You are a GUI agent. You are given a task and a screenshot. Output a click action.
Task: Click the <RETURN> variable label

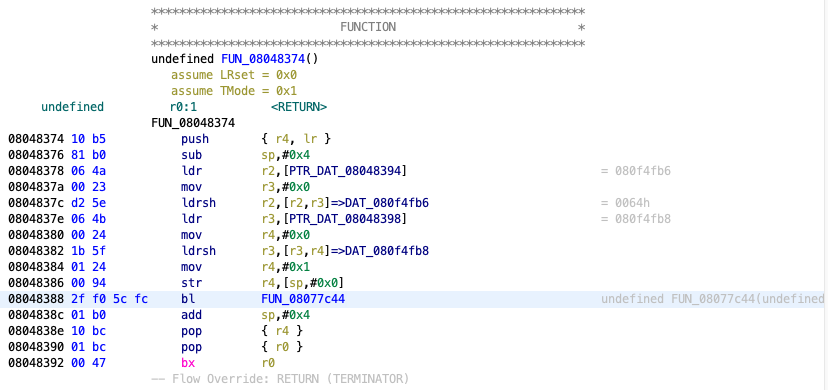click(x=299, y=107)
